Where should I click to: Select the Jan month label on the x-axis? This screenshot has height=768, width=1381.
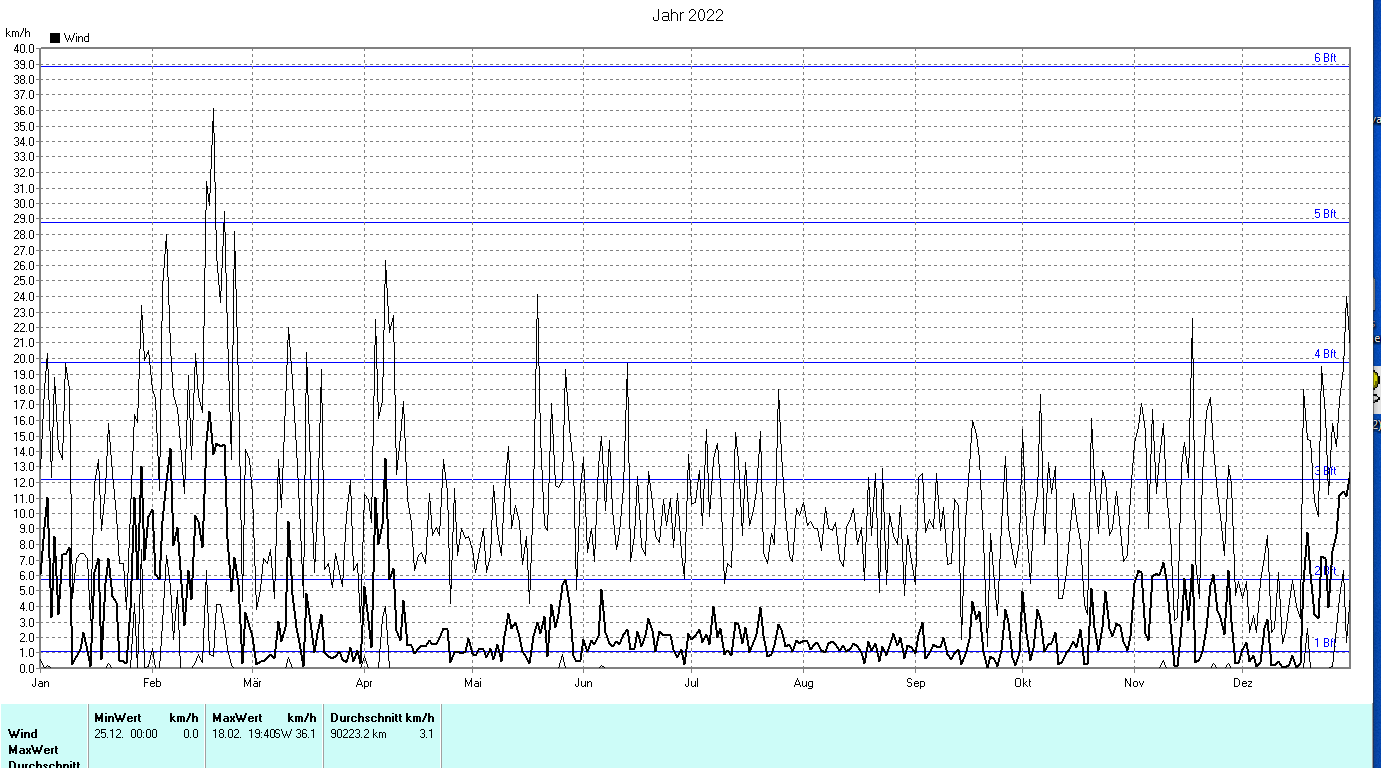click(41, 683)
